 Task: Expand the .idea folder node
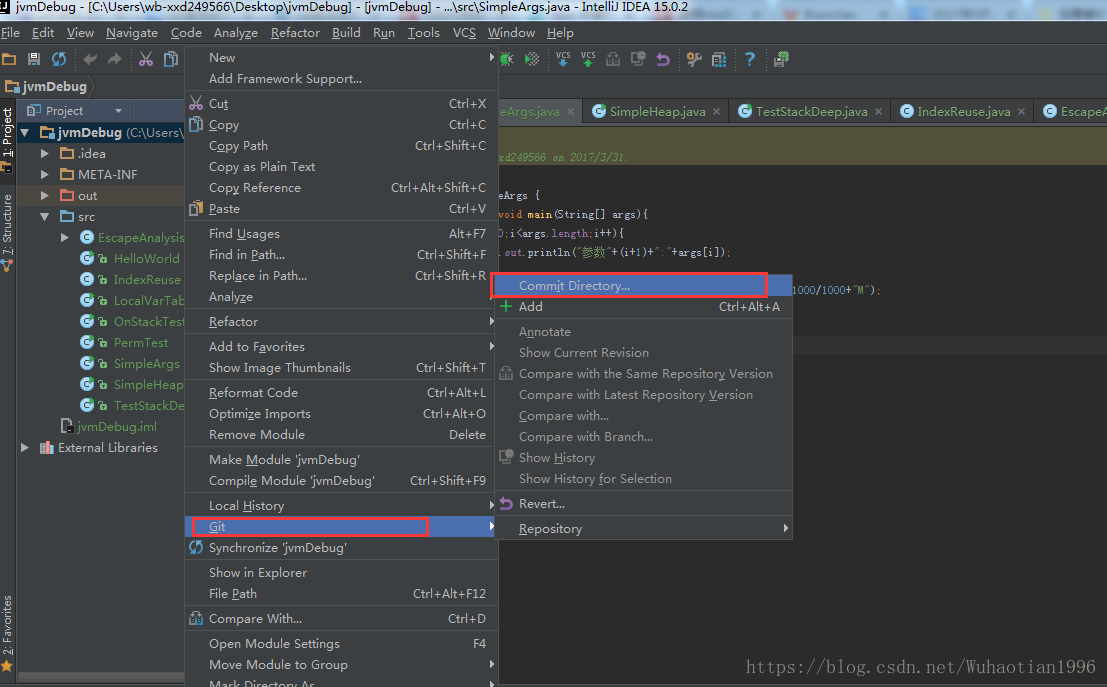point(44,153)
